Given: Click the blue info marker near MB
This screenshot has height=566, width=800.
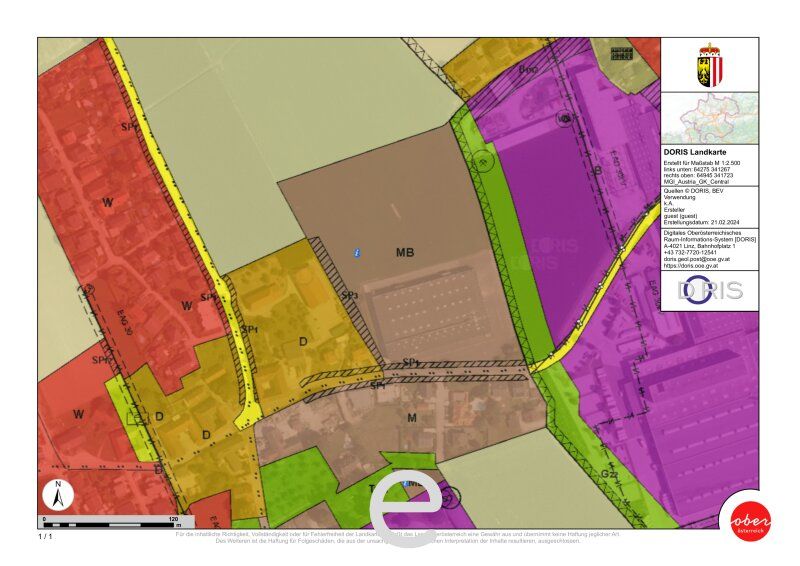Looking at the screenshot, I should pyautogui.click(x=358, y=252).
